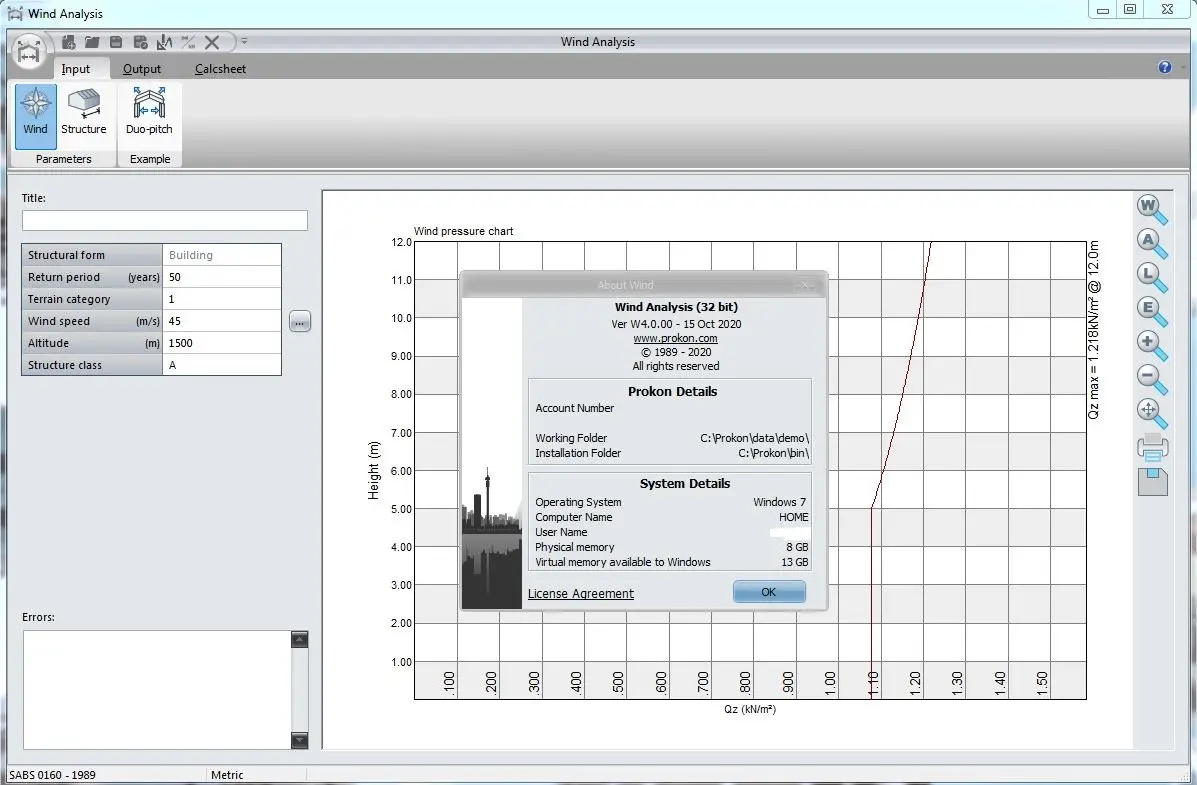Screen dimensions: 1197x785
Task: Switch to the Output tab
Action: pyautogui.click(x=142, y=69)
